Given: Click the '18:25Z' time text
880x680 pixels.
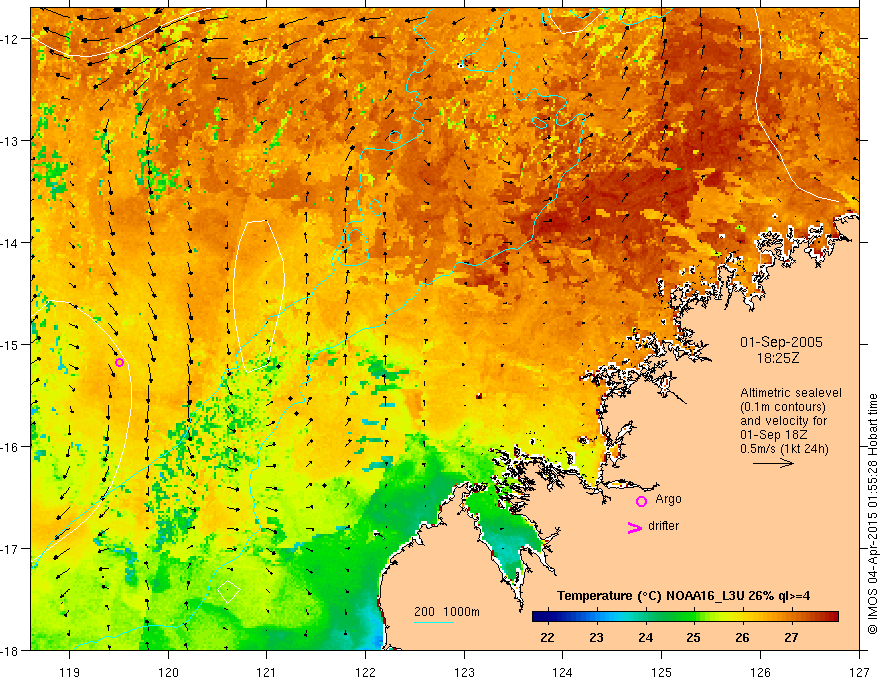Looking at the screenshot, I should pyautogui.click(x=778, y=358).
